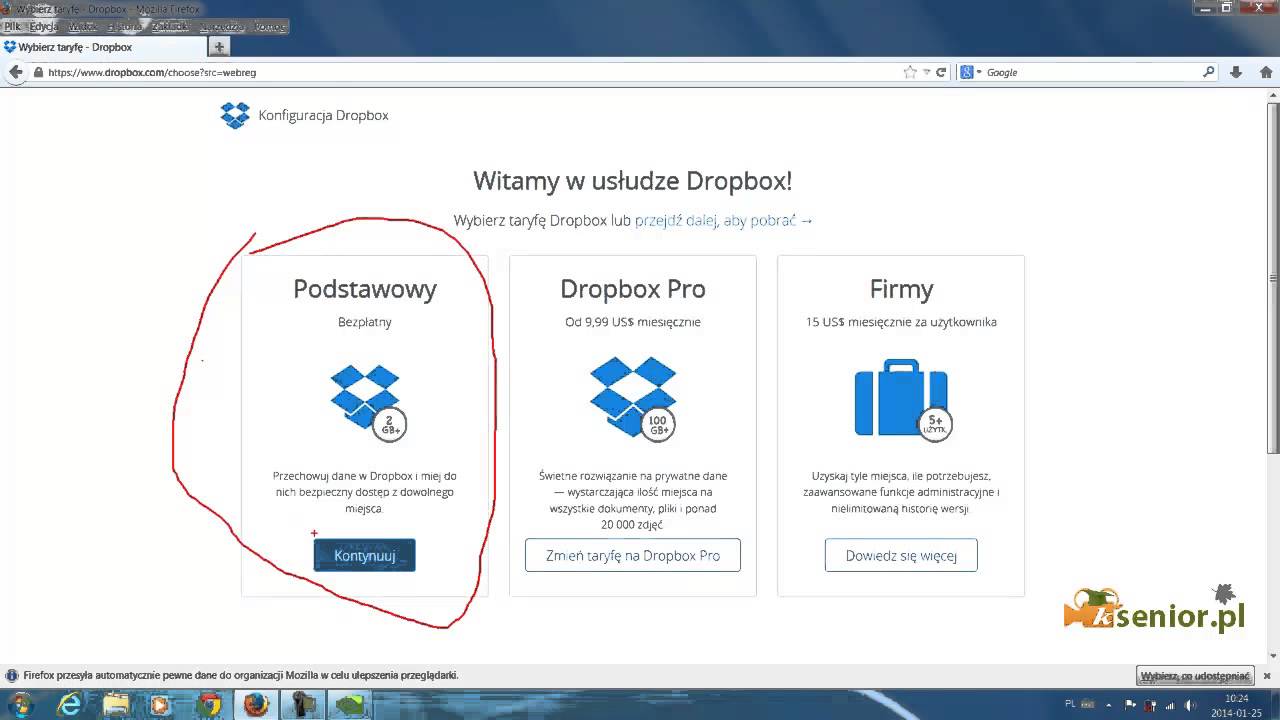Click the volume speaker tray icon
1280x720 pixels.
(x=1191, y=705)
